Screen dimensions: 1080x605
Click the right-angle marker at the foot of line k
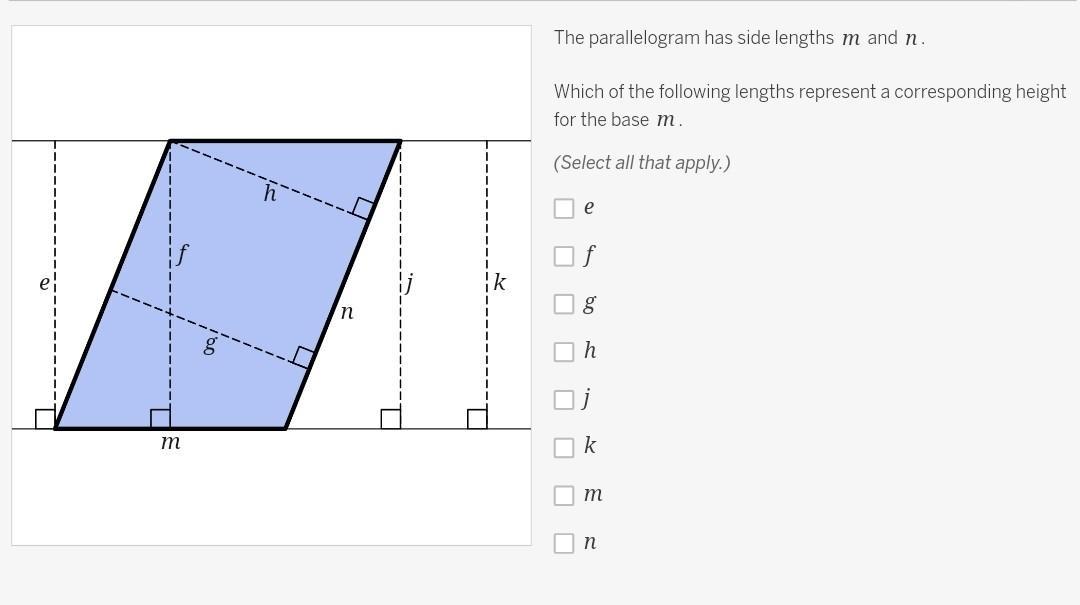(x=477, y=419)
